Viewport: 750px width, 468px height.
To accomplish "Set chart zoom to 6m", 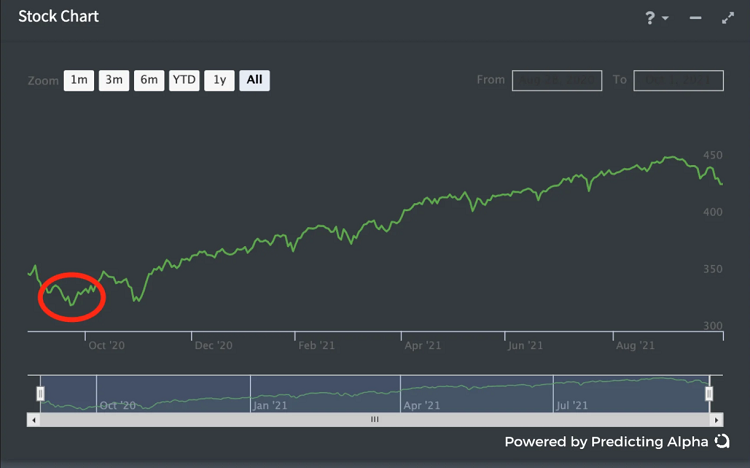I will [x=149, y=80].
